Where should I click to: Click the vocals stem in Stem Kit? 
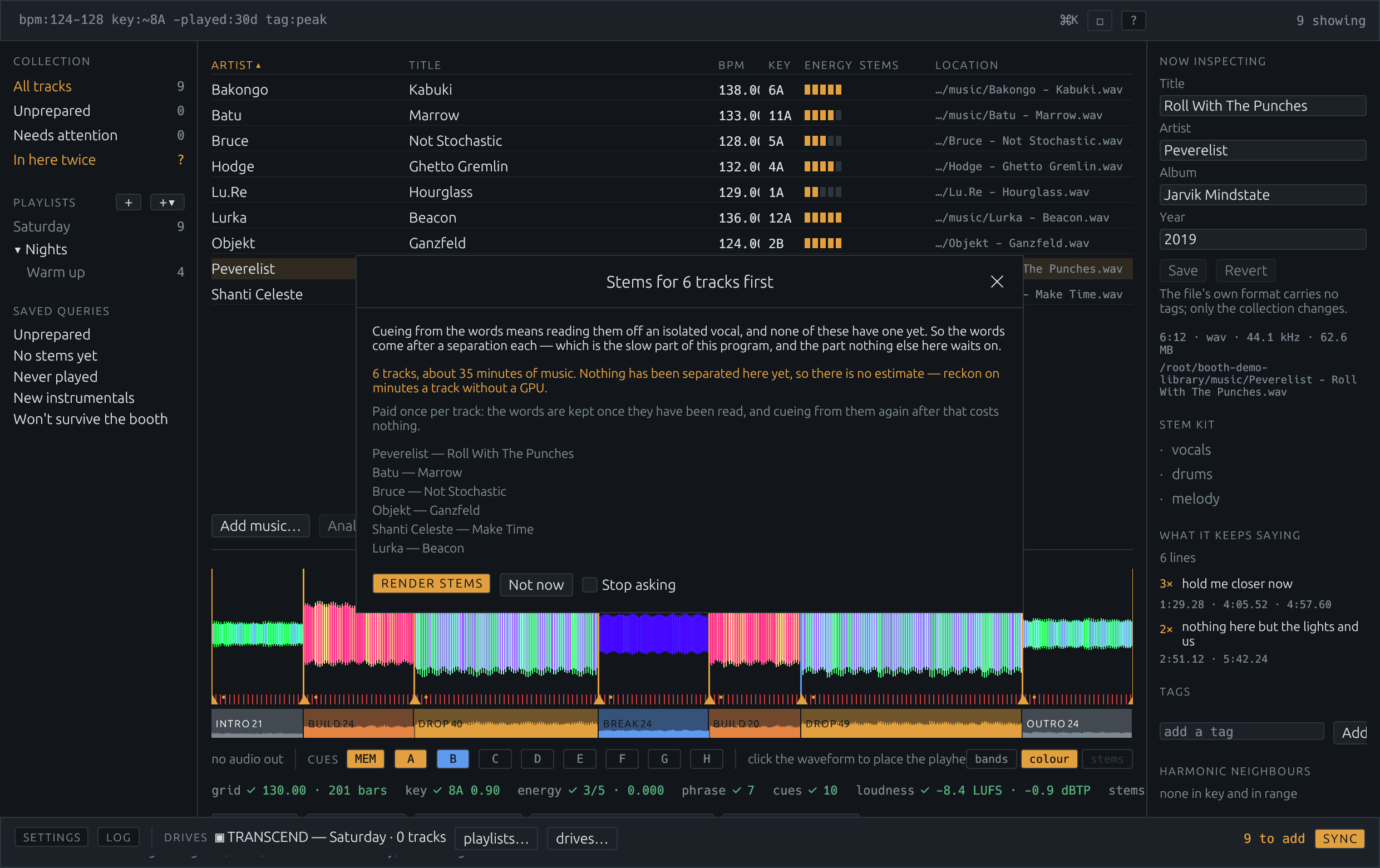(x=1191, y=450)
